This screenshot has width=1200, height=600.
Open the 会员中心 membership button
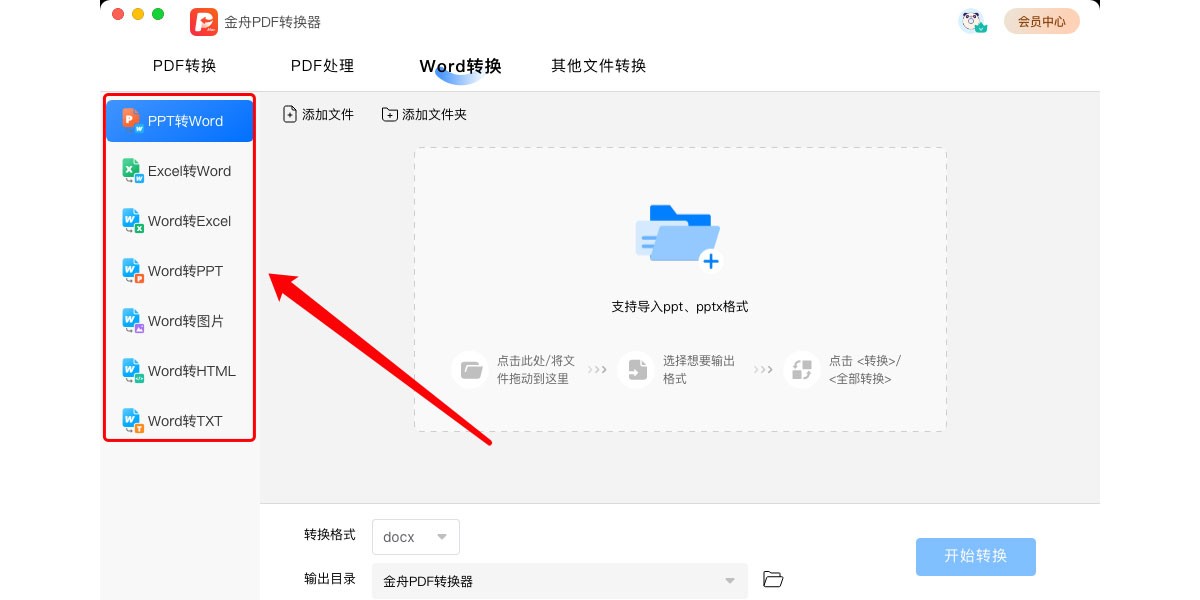(x=1041, y=21)
